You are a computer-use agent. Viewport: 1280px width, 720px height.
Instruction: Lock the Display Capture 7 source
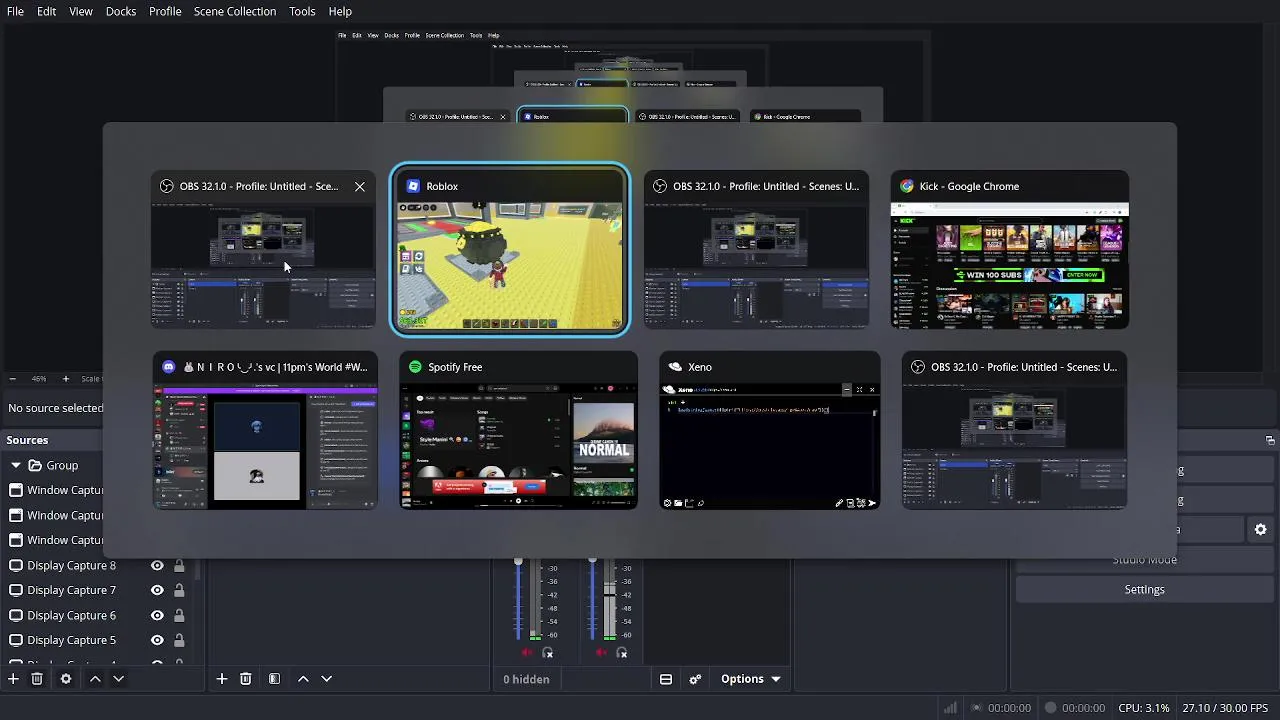click(179, 590)
